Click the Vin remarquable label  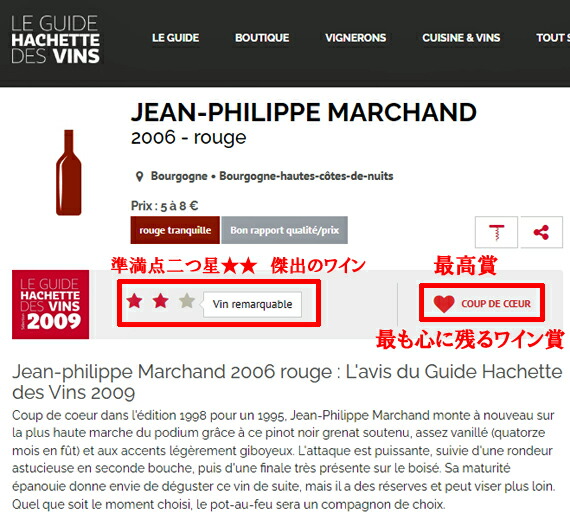[252, 304]
